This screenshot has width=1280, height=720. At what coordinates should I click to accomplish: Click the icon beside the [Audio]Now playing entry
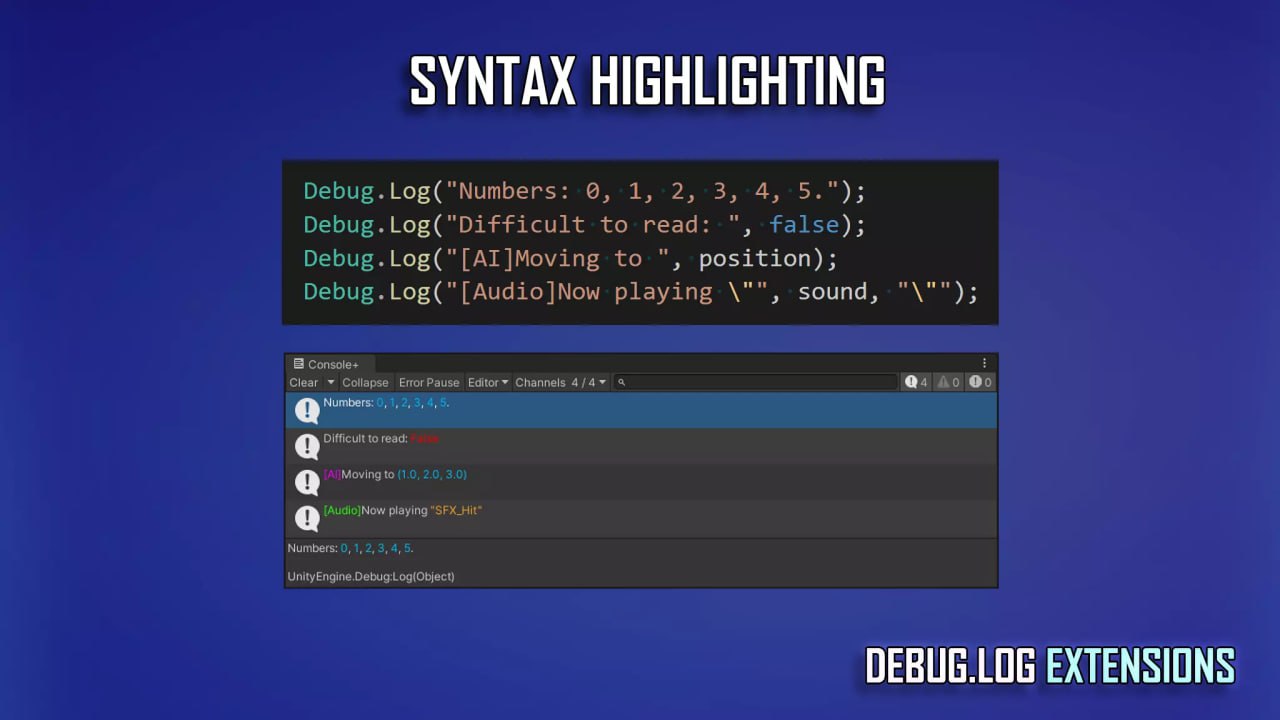(x=307, y=518)
